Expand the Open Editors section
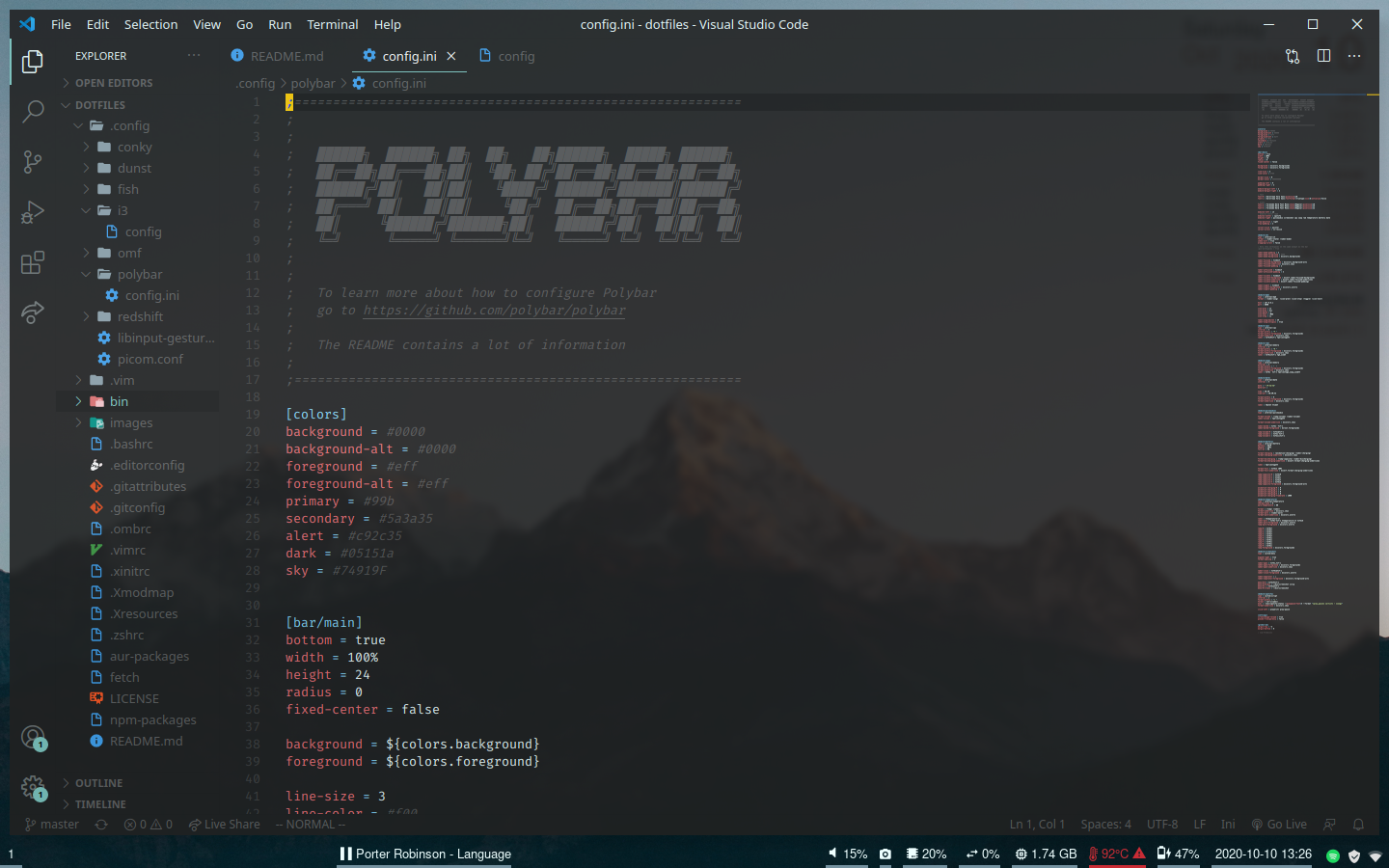The image size is (1389, 868). [114, 83]
